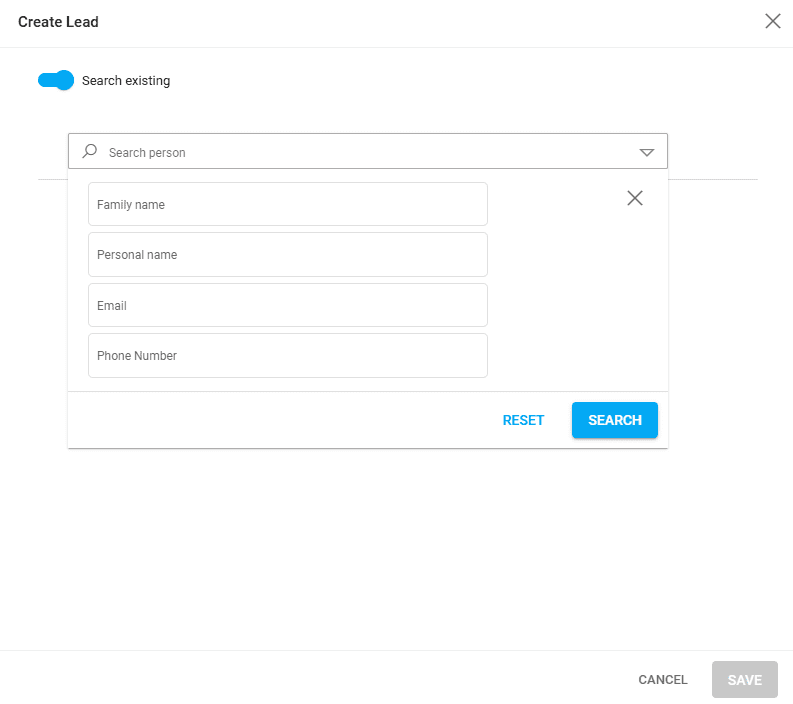The height and width of the screenshot is (704, 793).
Task: Collapse the Search person dropdown arrow
Action: [x=646, y=153]
